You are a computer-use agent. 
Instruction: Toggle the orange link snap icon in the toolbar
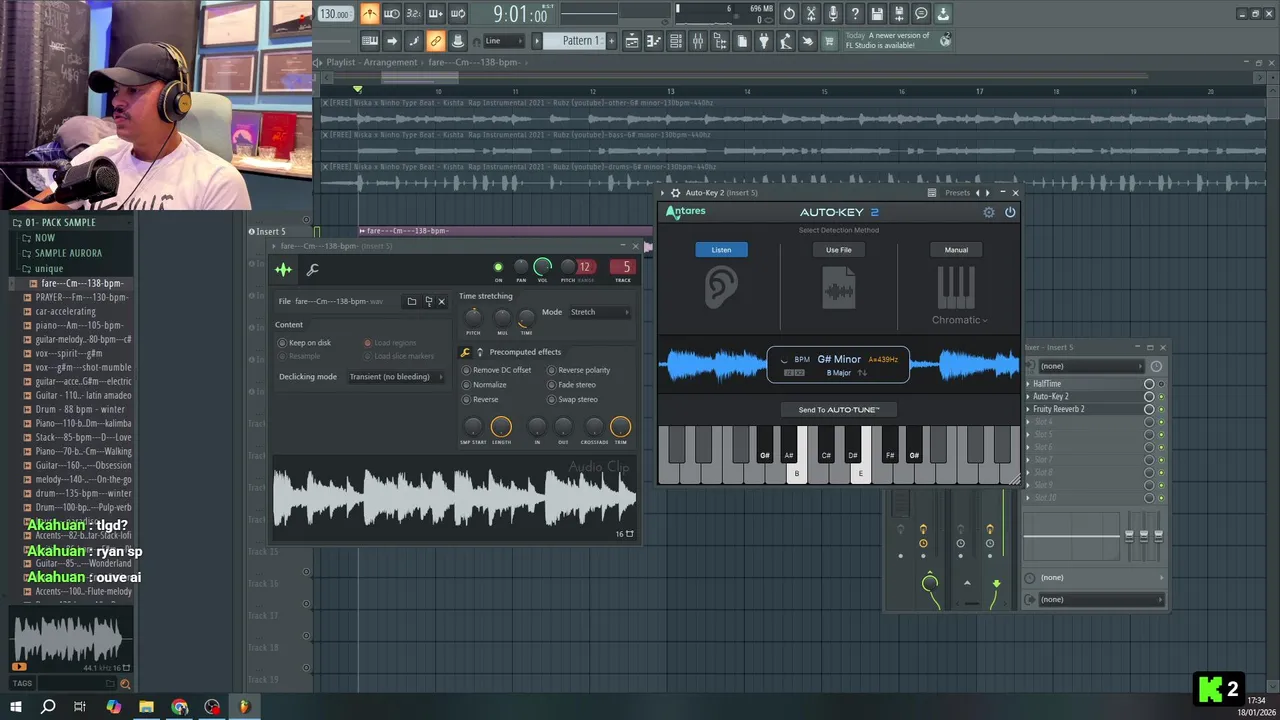(x=436, y=41)
